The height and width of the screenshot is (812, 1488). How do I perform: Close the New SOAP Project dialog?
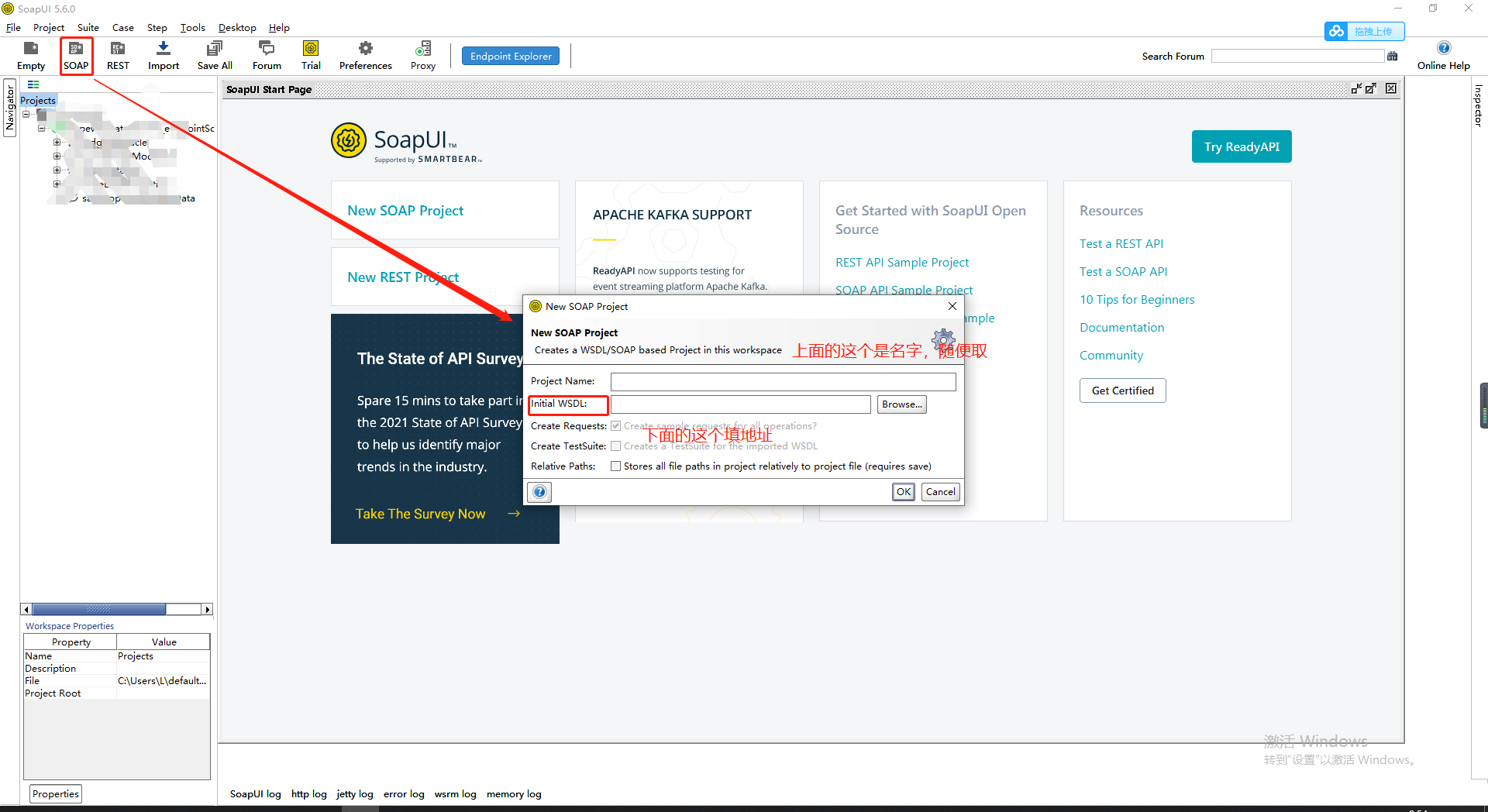tap(952, 306)
